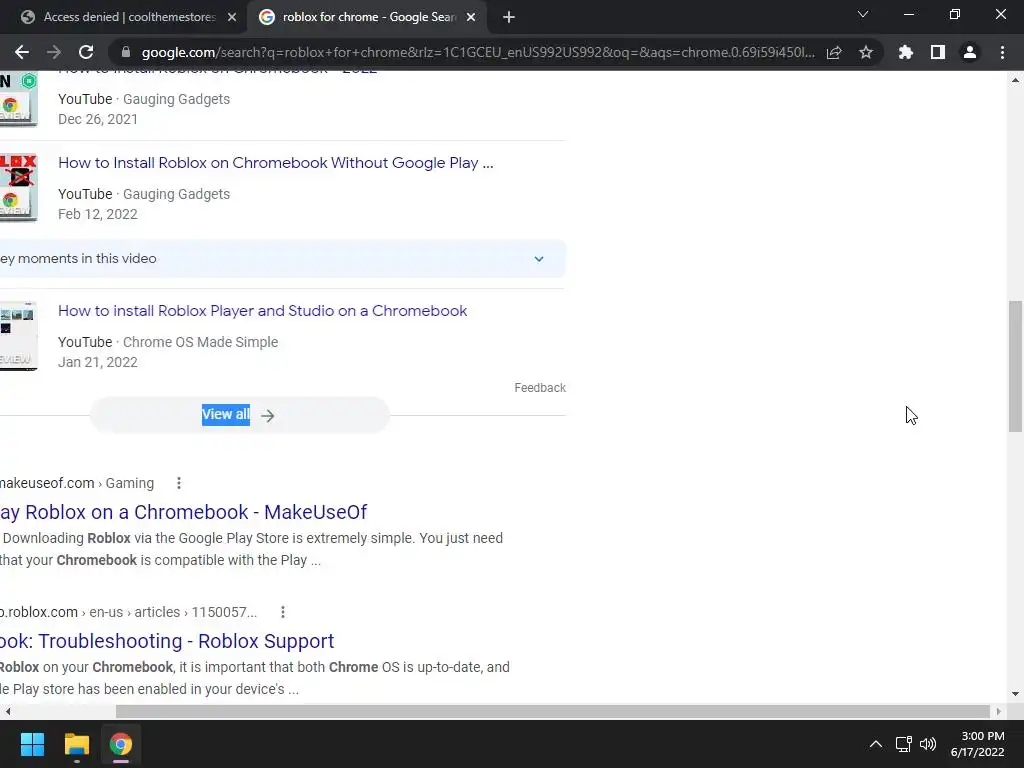1024x768 pixels.
Task: Click Chrome OS Made Simple video thumbnail
Action: point(18,336)
